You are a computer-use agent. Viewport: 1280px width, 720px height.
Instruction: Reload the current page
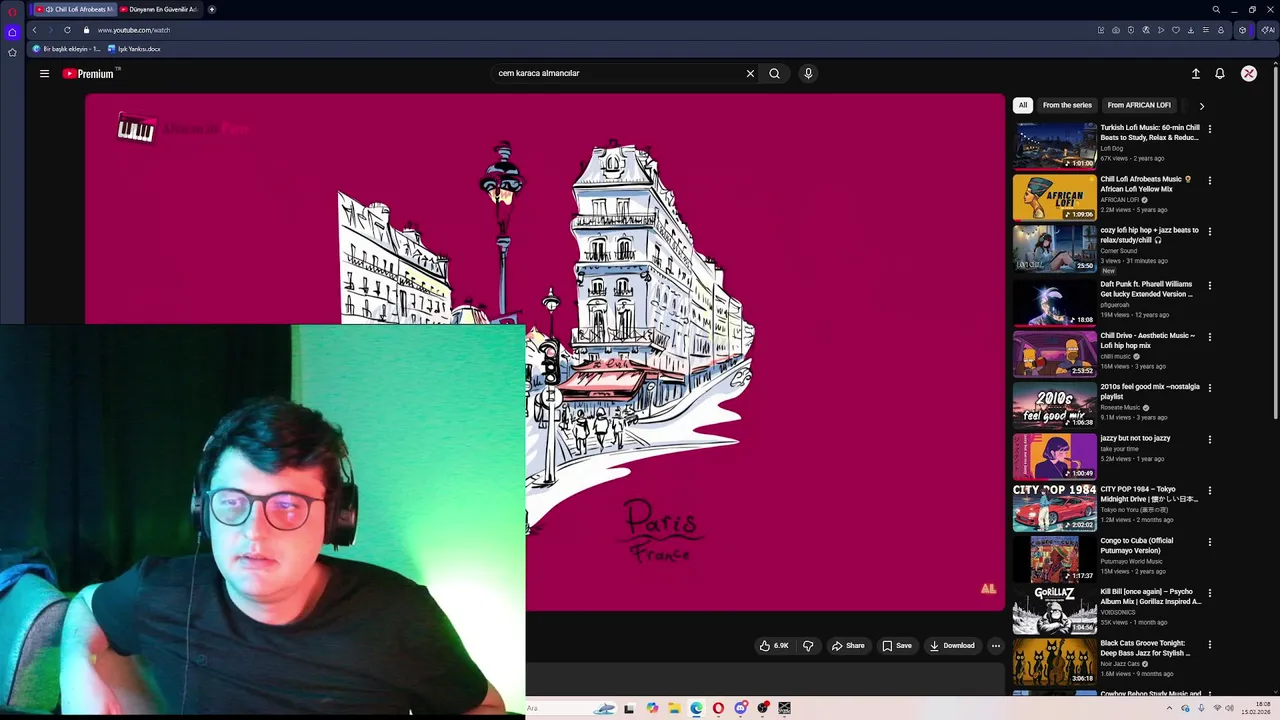point(67,30)
